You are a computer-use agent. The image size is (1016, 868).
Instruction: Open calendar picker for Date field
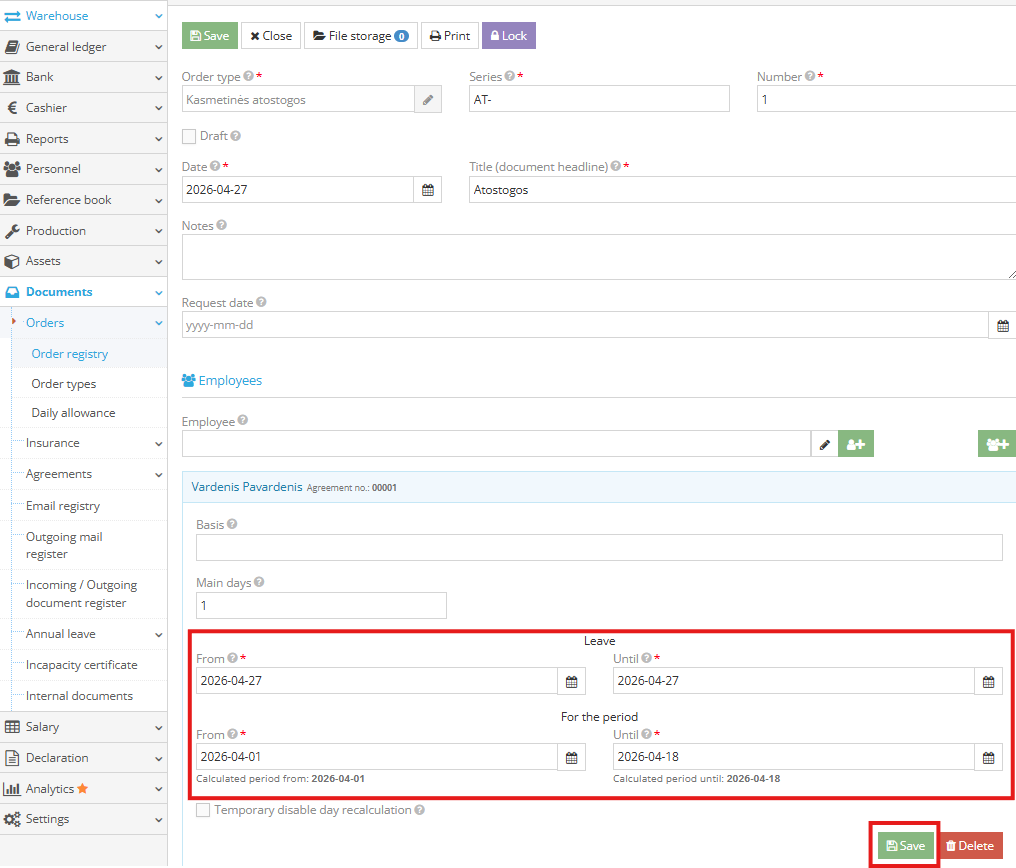click(x=428, y=190)
